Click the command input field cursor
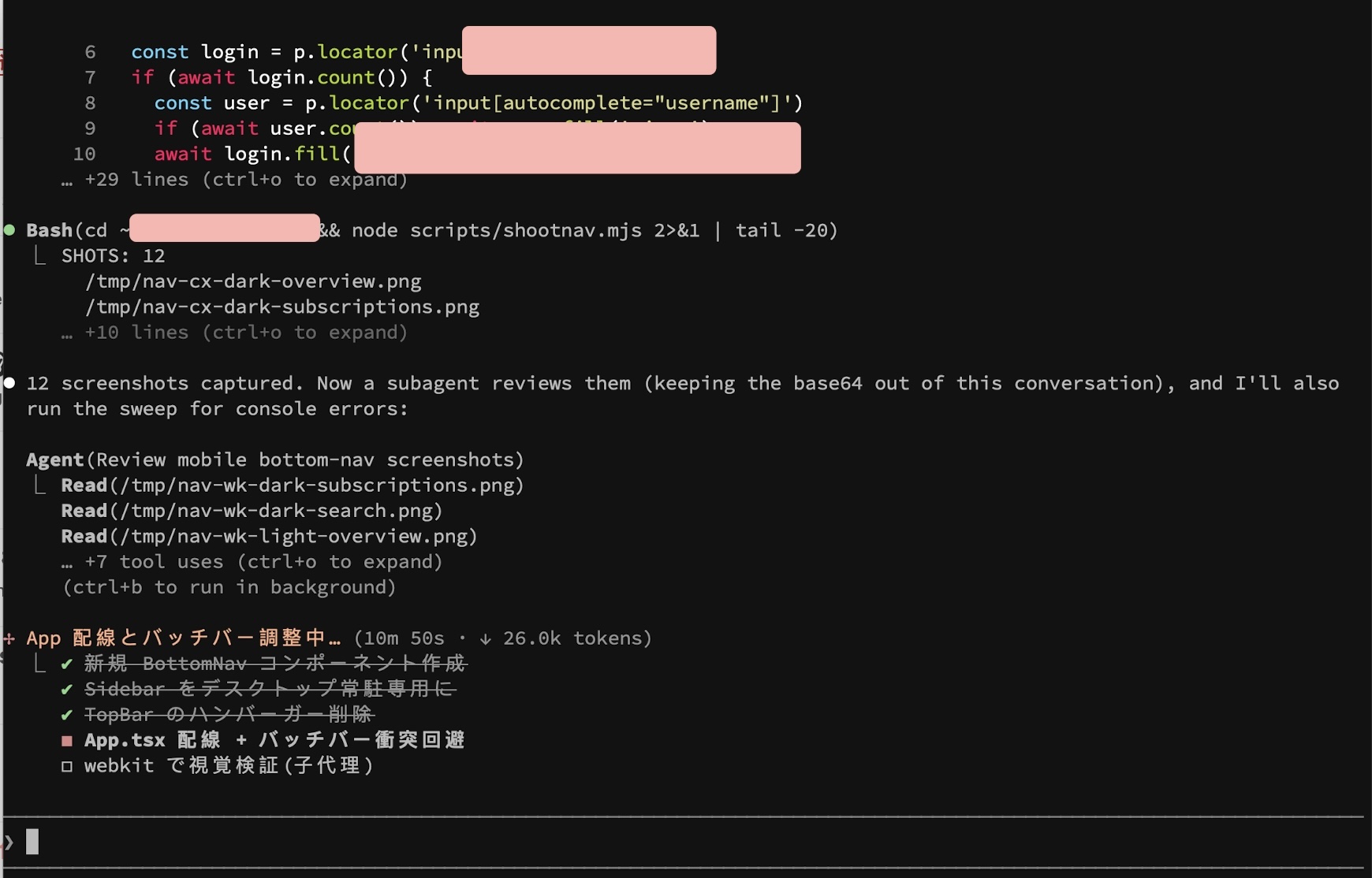The image size is (1372, 878). [x=32, y=842]
